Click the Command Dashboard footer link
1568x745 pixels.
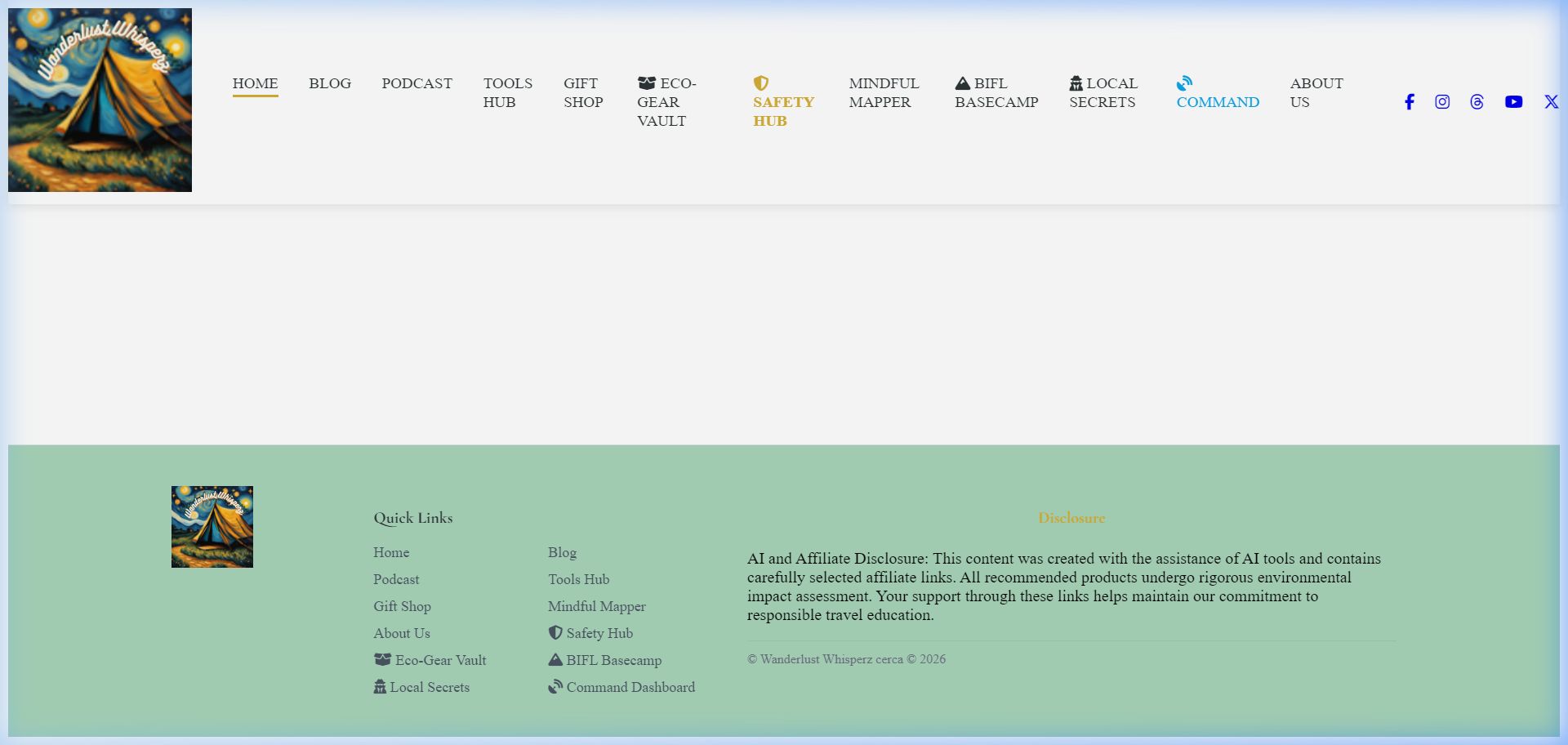630,687
